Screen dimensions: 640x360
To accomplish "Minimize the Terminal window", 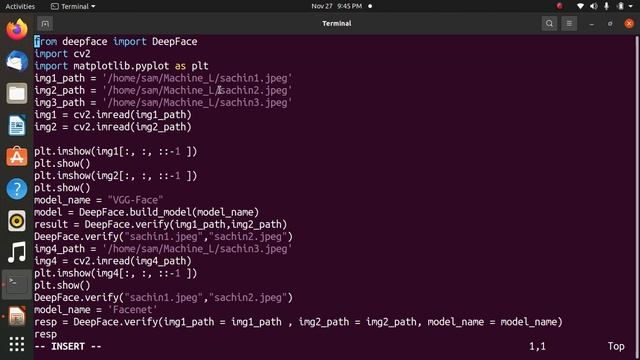I will click(x=591, y=24).
